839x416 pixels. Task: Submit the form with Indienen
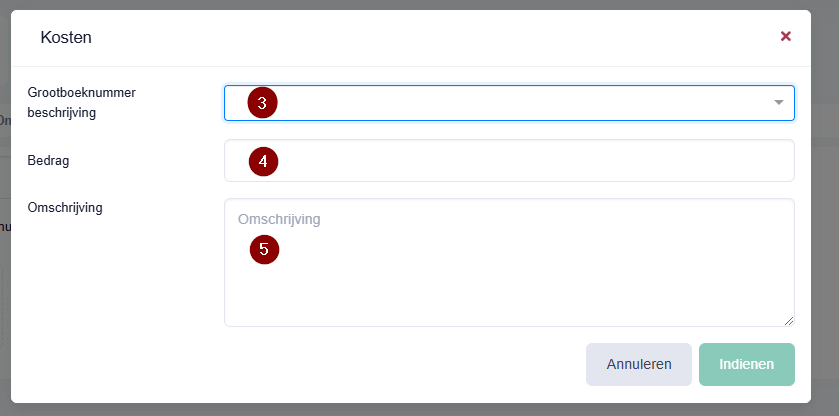[746, 365]
